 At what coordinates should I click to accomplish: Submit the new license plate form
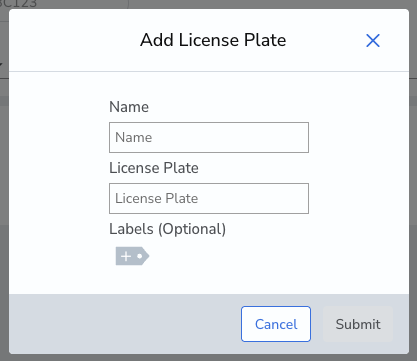click(358, 324)
